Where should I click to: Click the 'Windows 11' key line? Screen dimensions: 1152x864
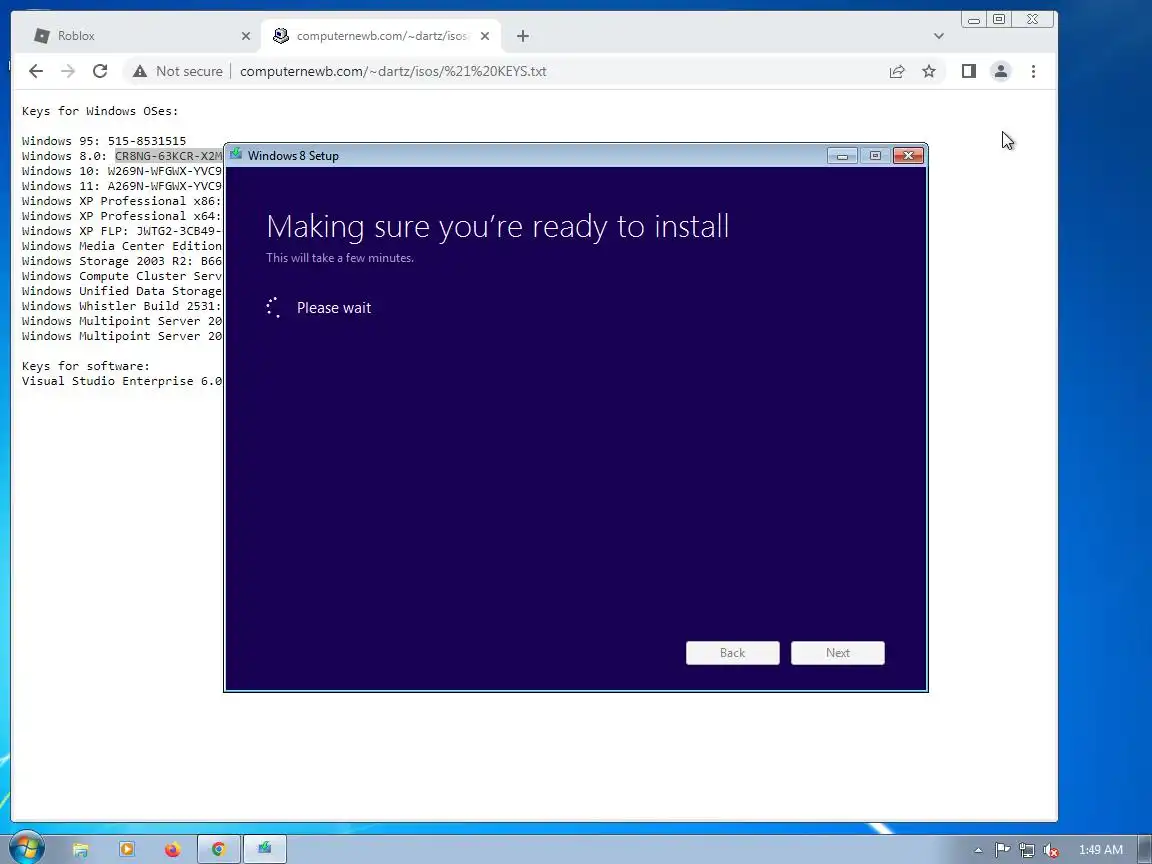pyautogui.click(x=121, y=186)
